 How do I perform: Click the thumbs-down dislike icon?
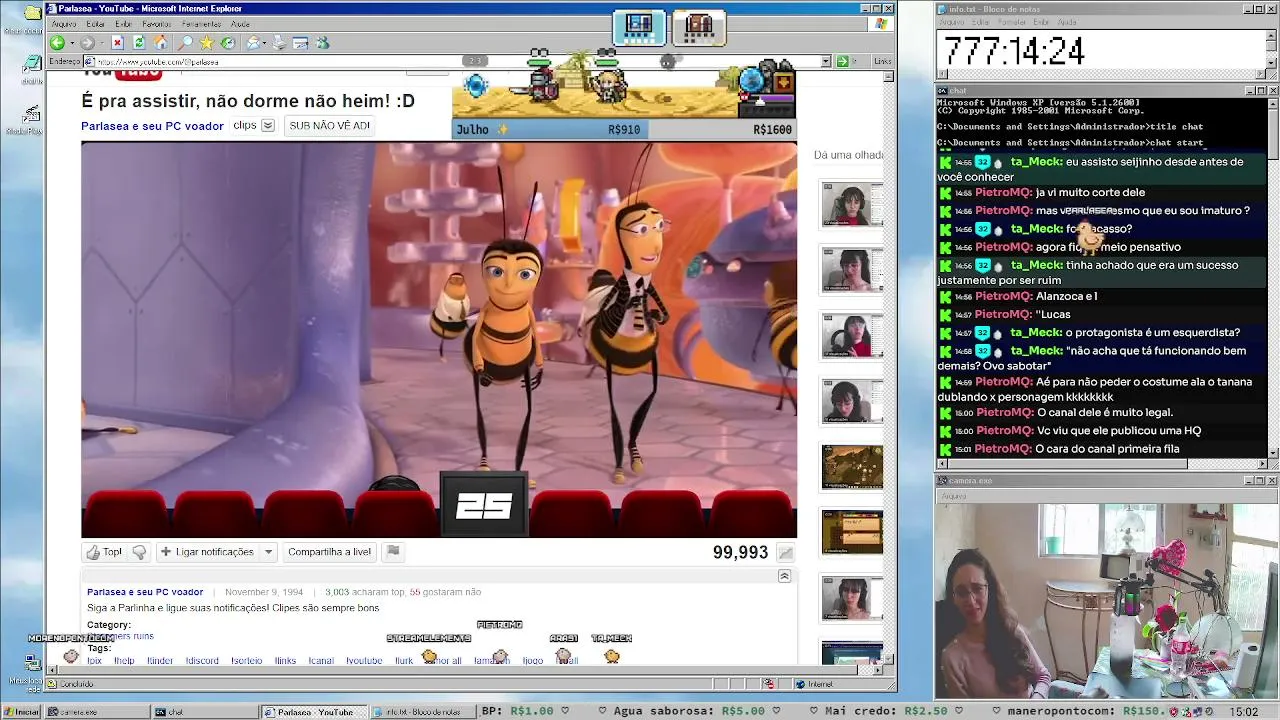139,552
